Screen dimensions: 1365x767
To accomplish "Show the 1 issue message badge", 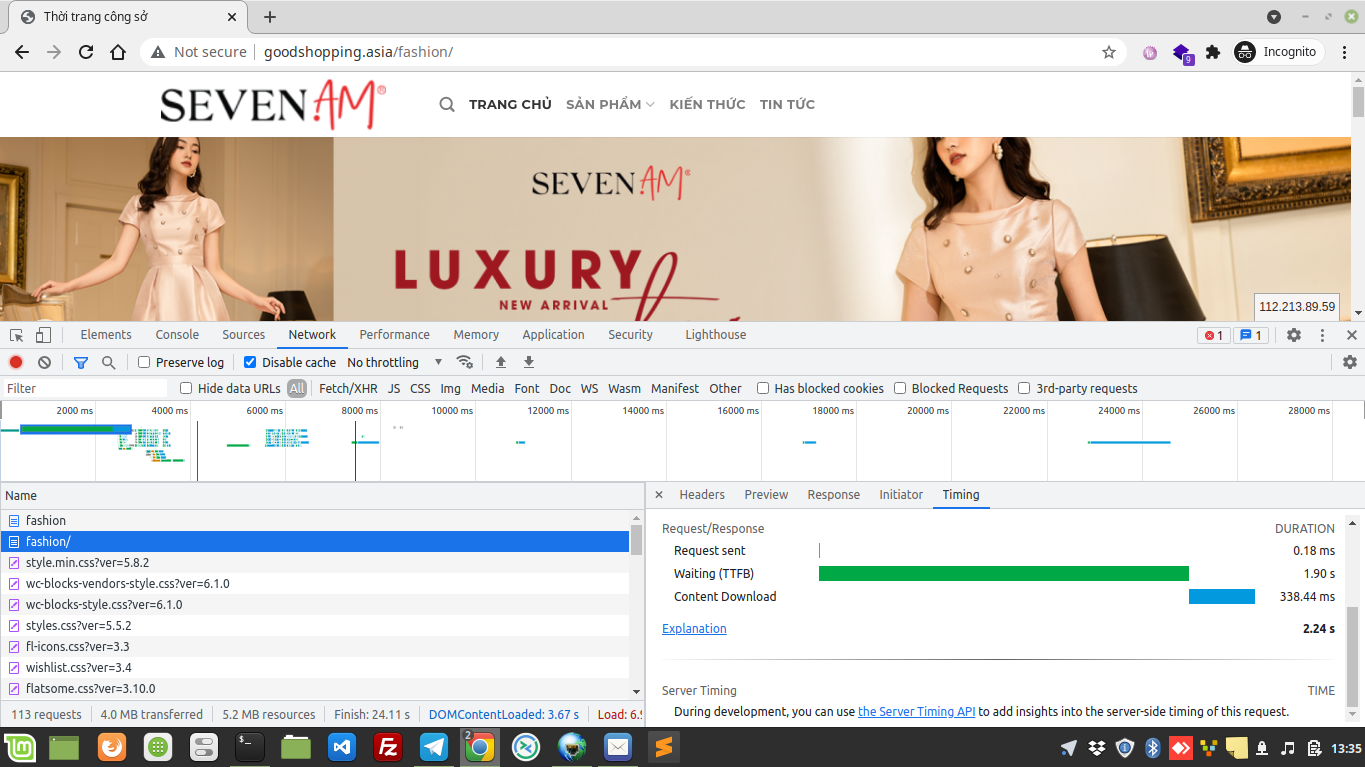I will click(1251, 335).
